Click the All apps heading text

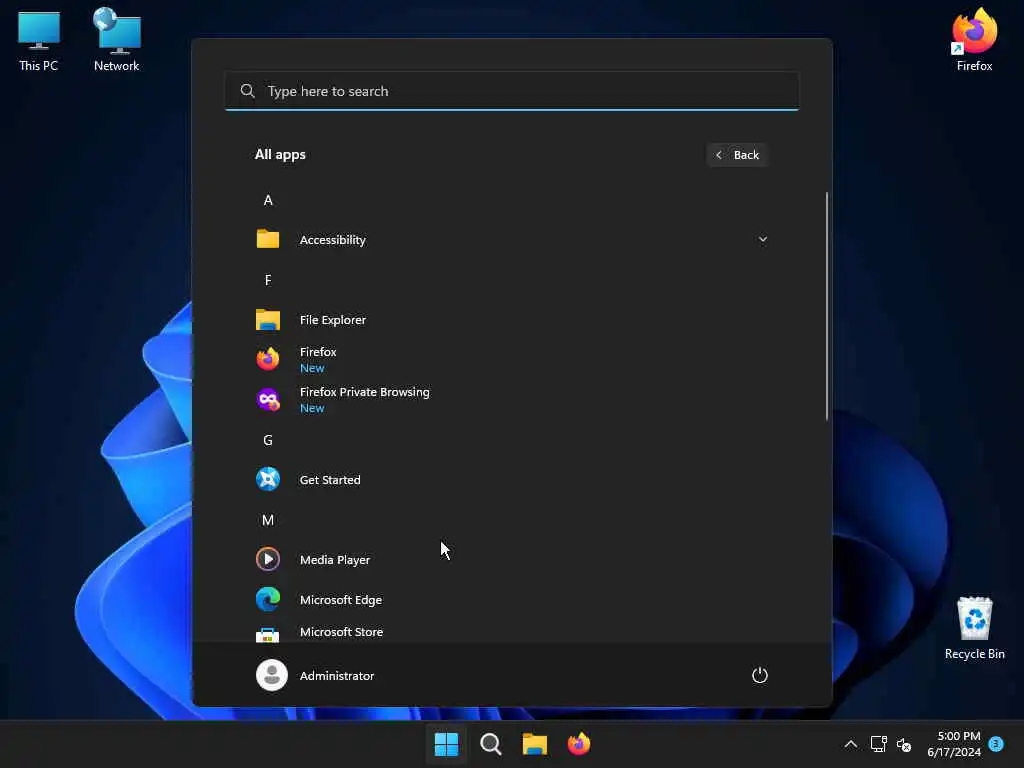click(280, 155)
